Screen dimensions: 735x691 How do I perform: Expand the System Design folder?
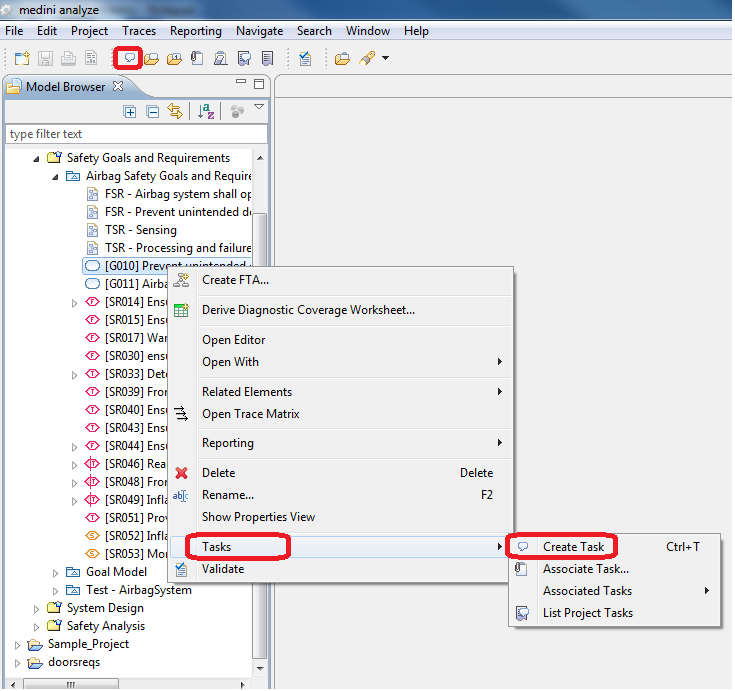pos(38,608)
